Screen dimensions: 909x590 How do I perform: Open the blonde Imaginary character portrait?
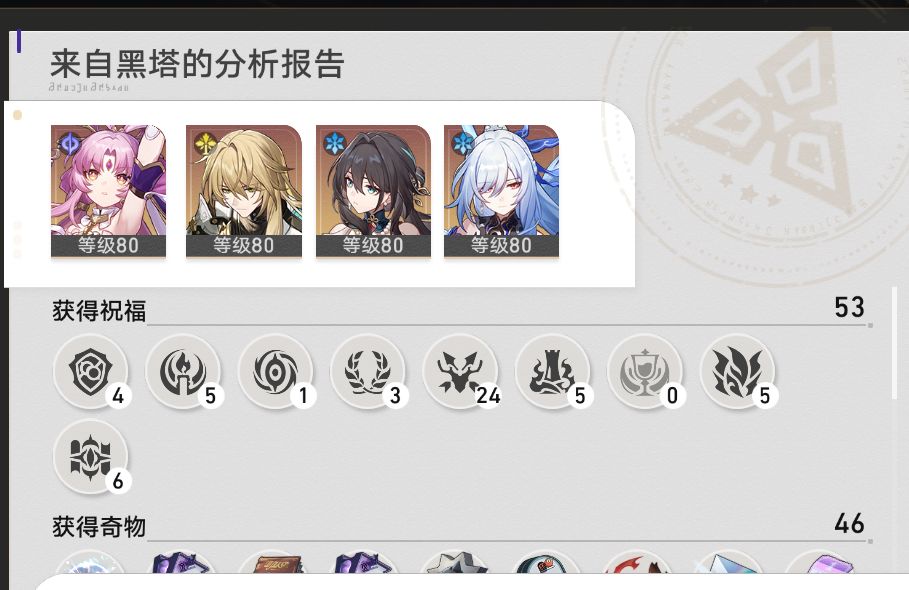(243, 191)
